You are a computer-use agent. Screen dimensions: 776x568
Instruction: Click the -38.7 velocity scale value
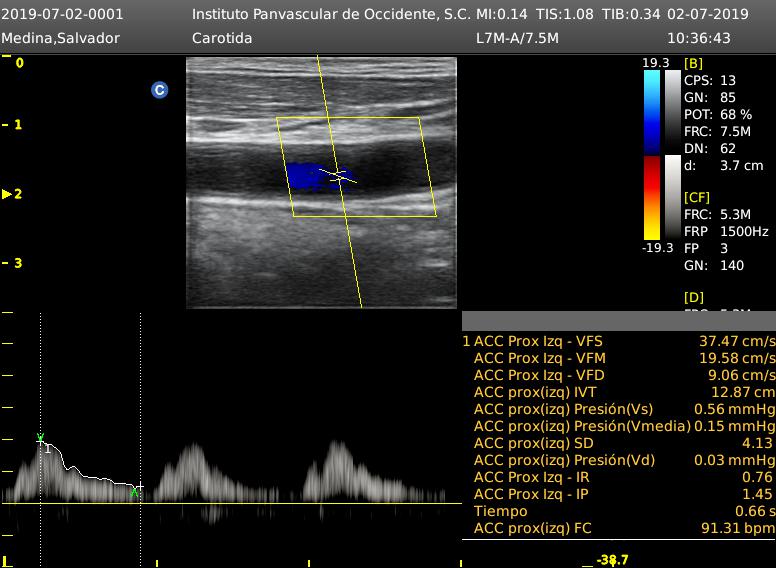[x=612, y=560]
